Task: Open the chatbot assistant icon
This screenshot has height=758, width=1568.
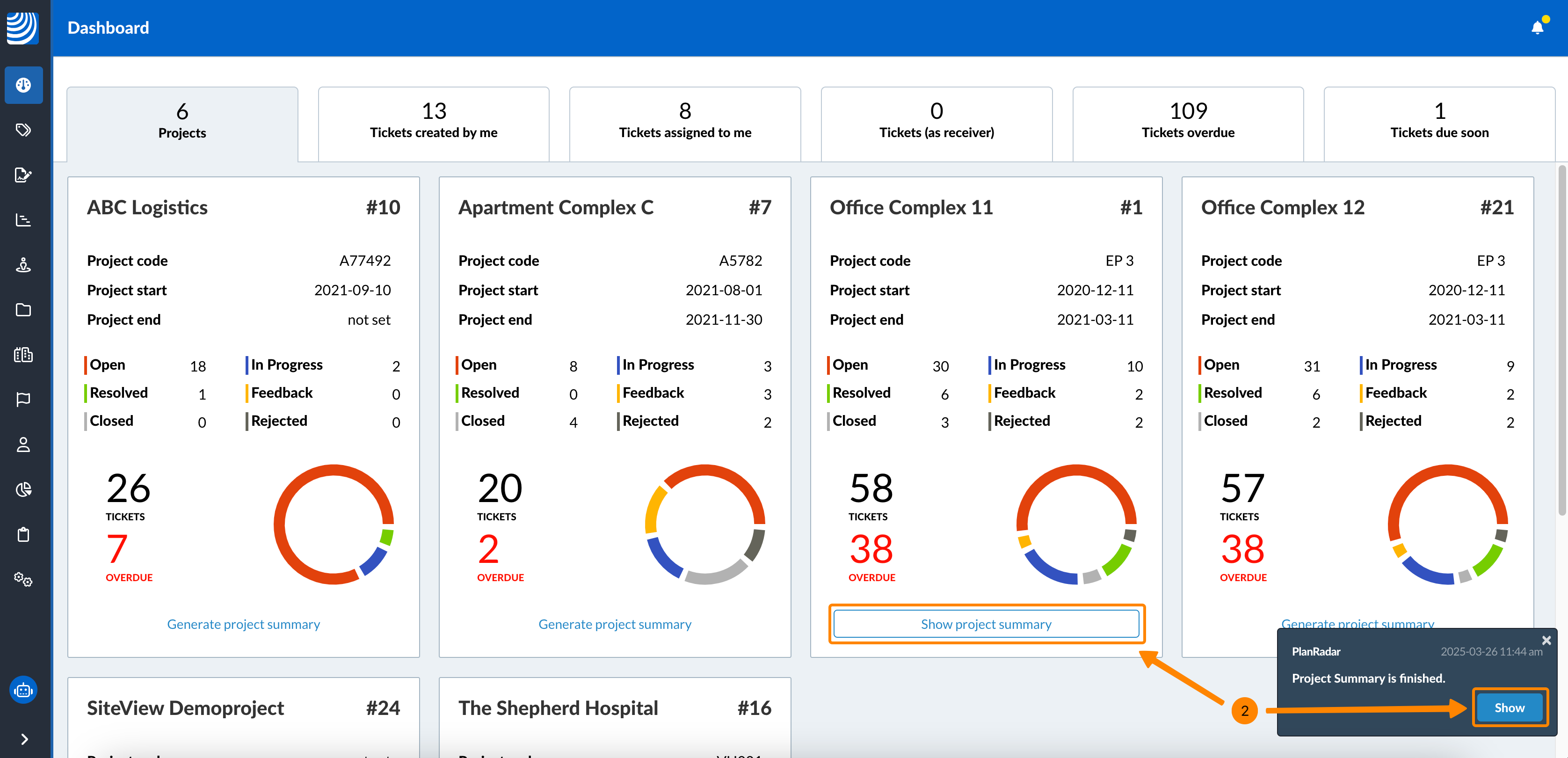Action: click(23, 691)
